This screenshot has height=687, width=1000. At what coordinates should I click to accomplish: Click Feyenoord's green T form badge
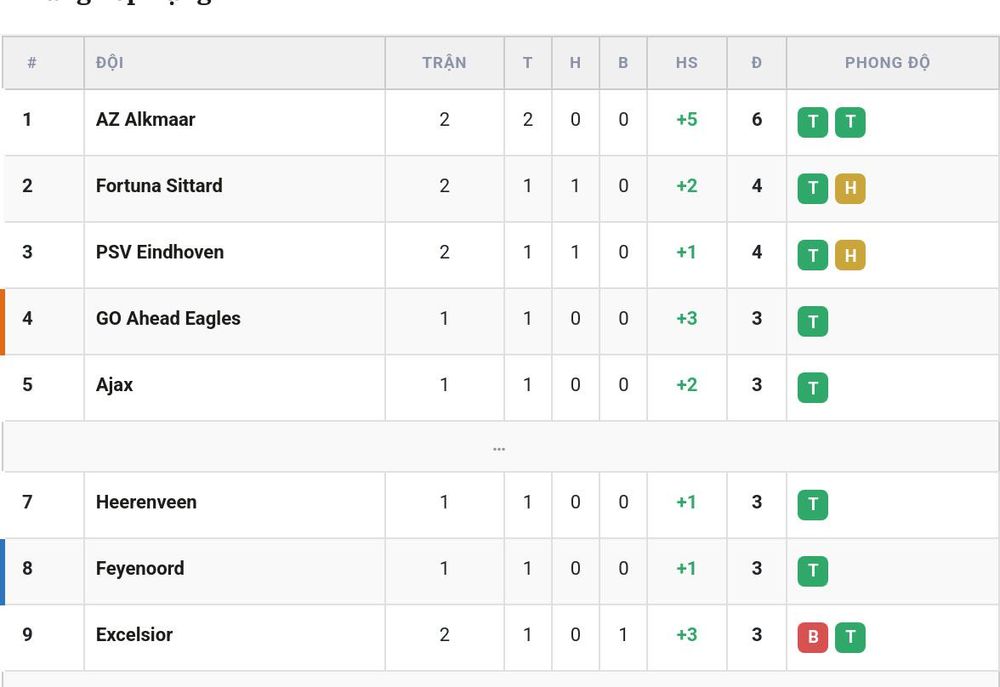812,571
